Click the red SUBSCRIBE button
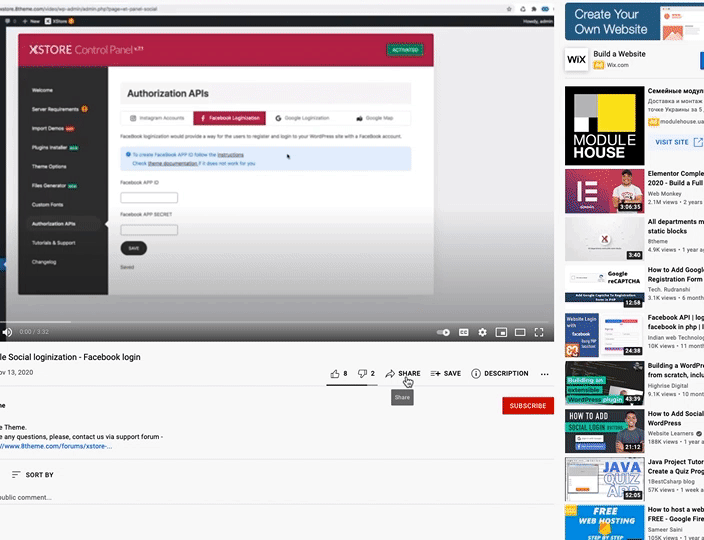Screen dimensions: 704x540 coord(528,406)
